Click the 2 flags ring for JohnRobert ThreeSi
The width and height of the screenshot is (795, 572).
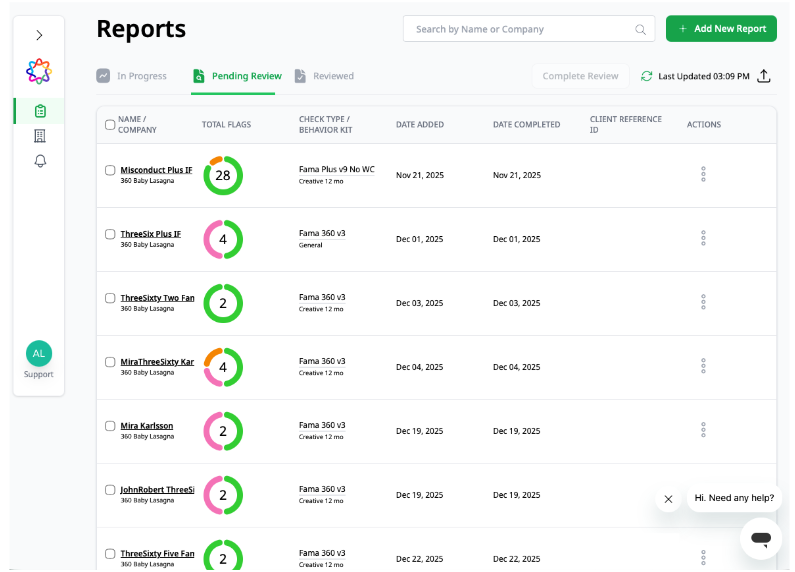tap(223, 495)
